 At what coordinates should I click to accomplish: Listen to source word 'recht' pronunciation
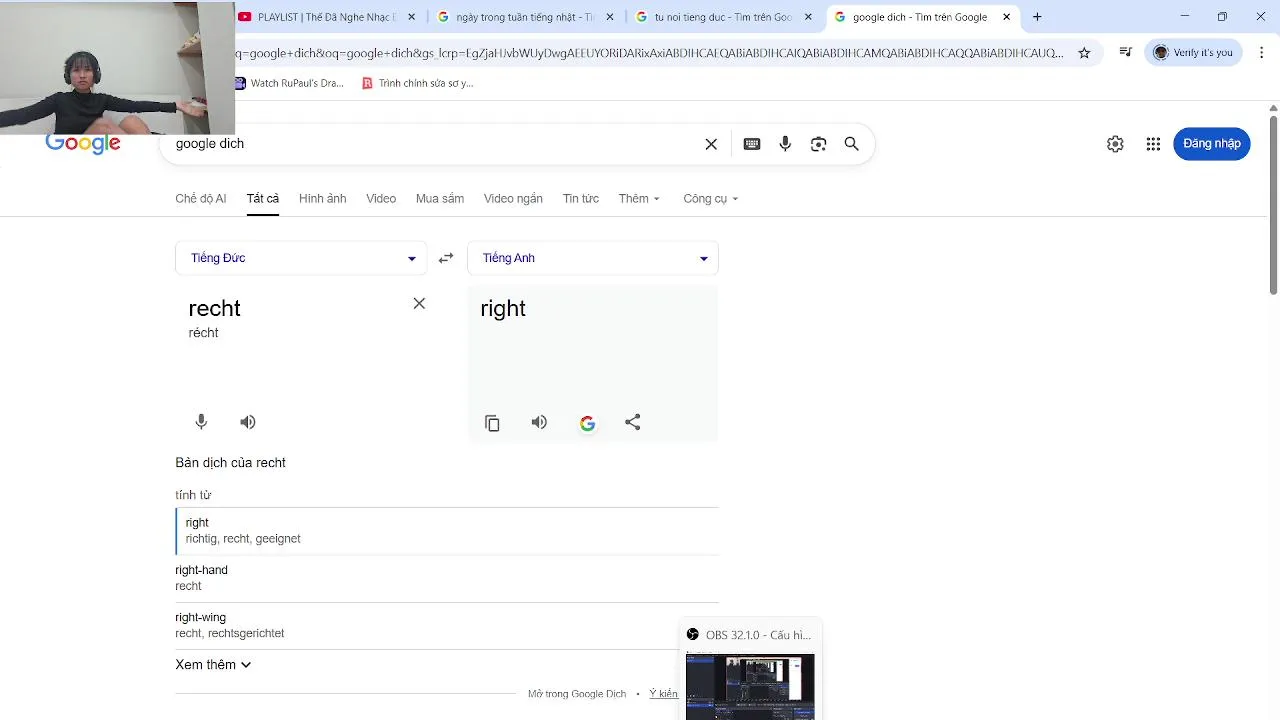click(x=248, y=422)
